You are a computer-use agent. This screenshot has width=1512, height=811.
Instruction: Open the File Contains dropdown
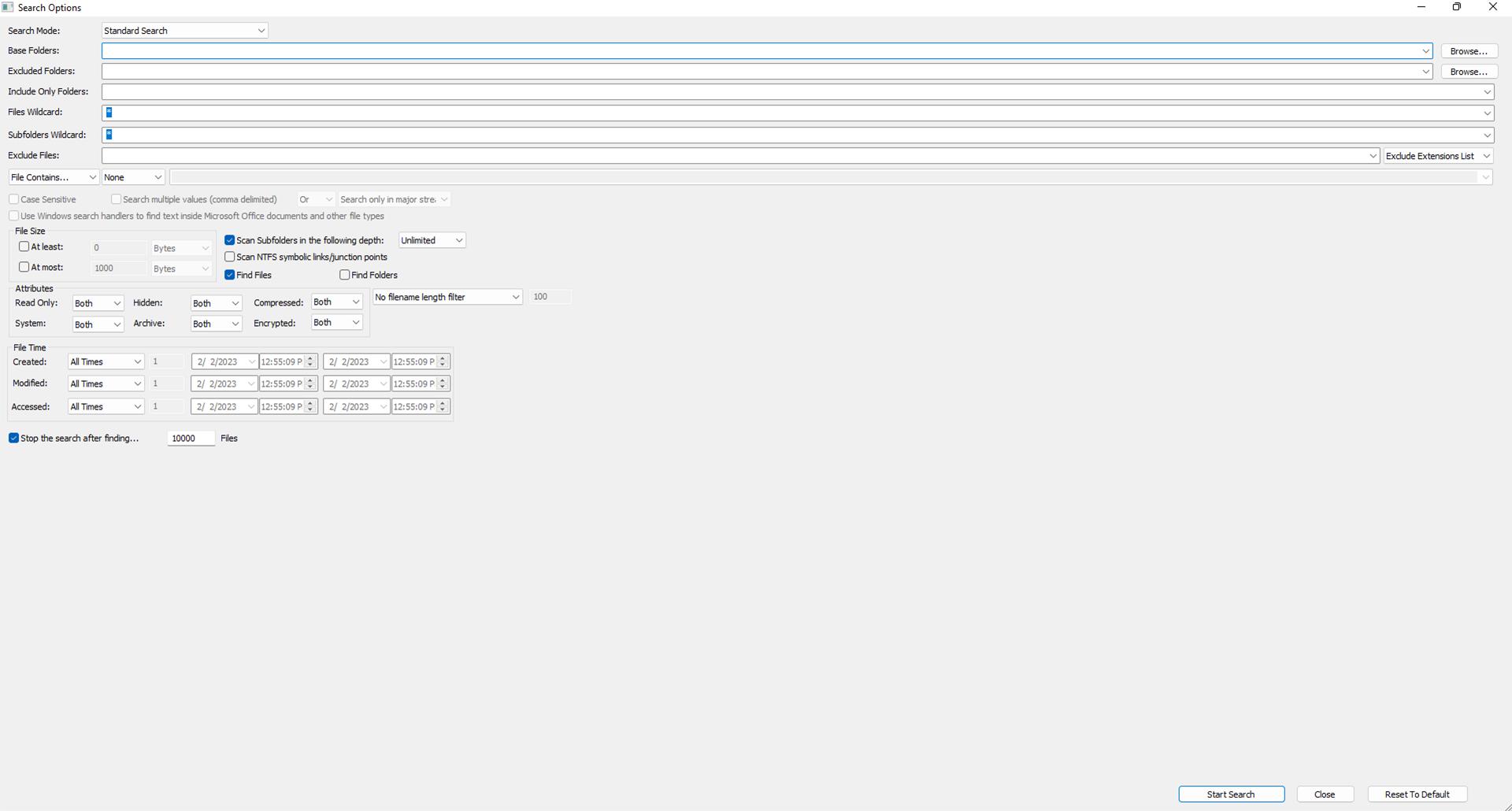point(54,177)
